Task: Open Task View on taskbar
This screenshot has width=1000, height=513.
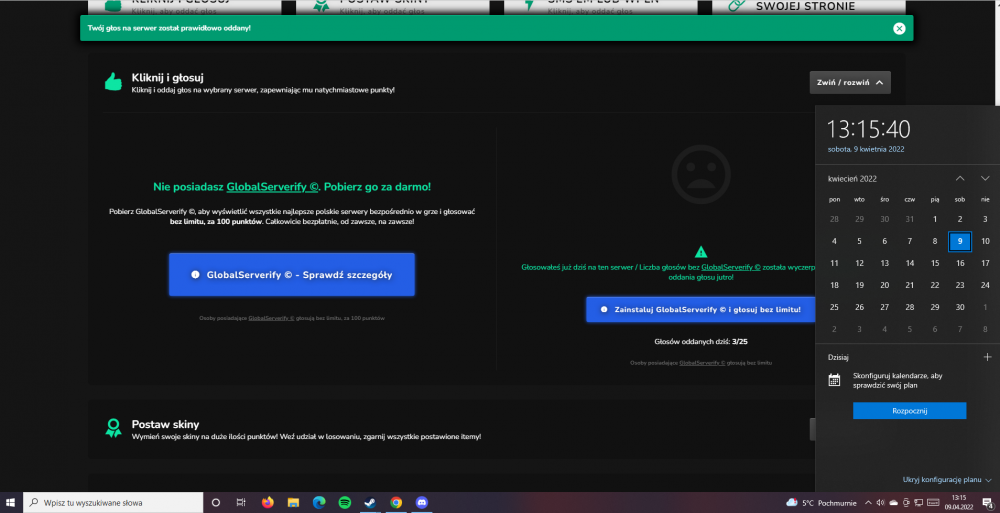Action: (x=241, y=503)
